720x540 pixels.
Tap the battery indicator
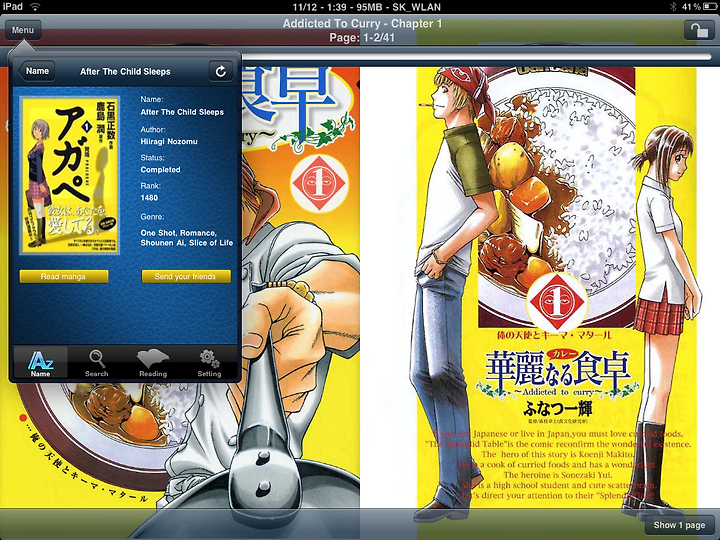tap(710, 6)
